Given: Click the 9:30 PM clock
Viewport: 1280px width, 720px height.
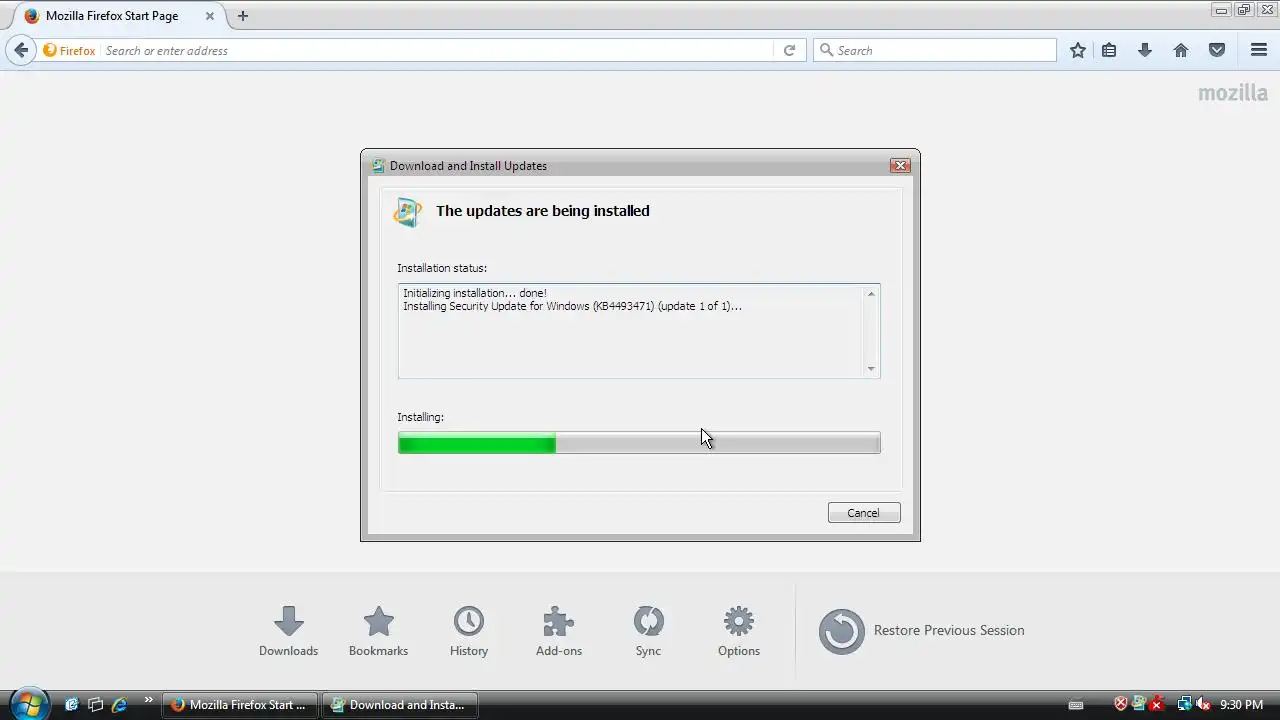Looking at the screenshot, I should (1242, 704).
